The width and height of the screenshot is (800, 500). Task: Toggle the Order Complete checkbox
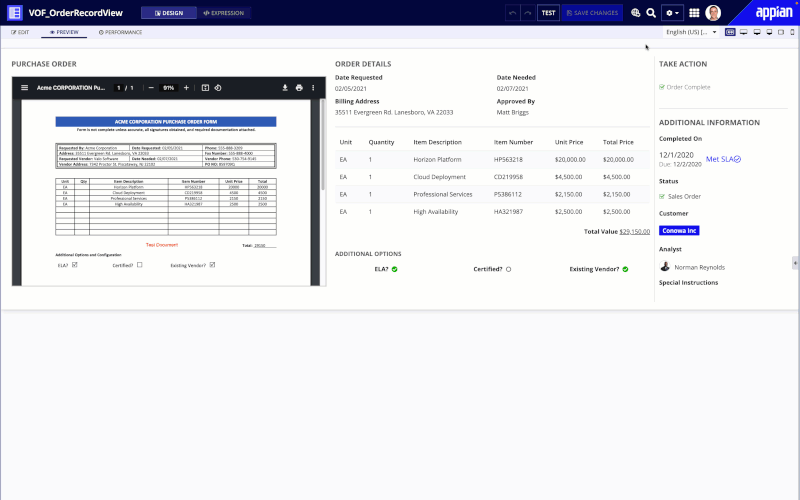(x=662, y=87)
